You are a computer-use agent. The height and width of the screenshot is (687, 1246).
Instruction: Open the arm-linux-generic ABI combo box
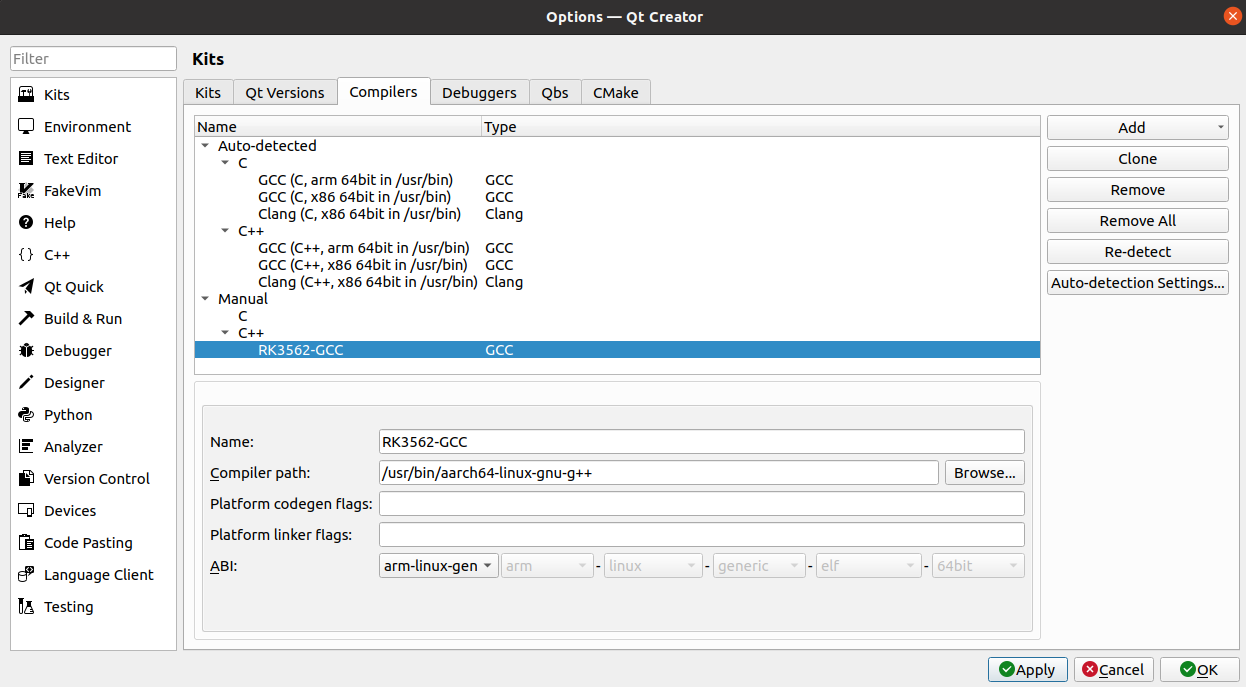click(x=439, y=566)
